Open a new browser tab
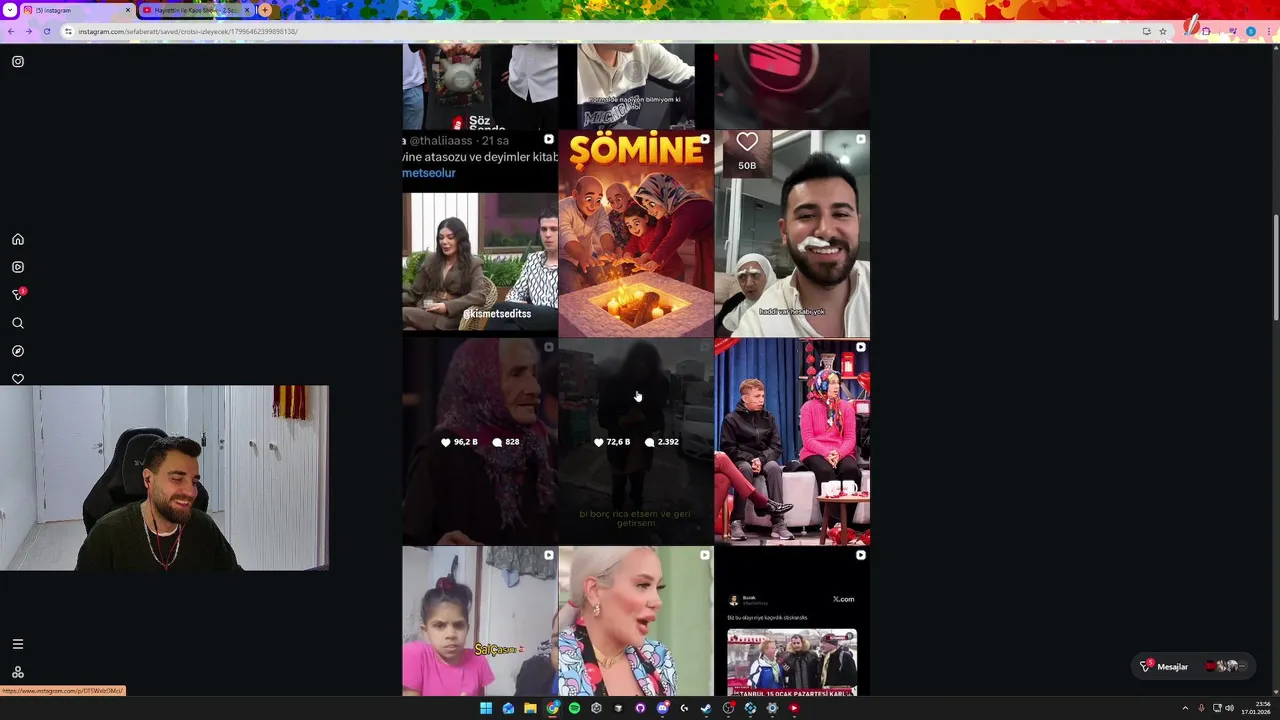 click(x=265, y=10)
